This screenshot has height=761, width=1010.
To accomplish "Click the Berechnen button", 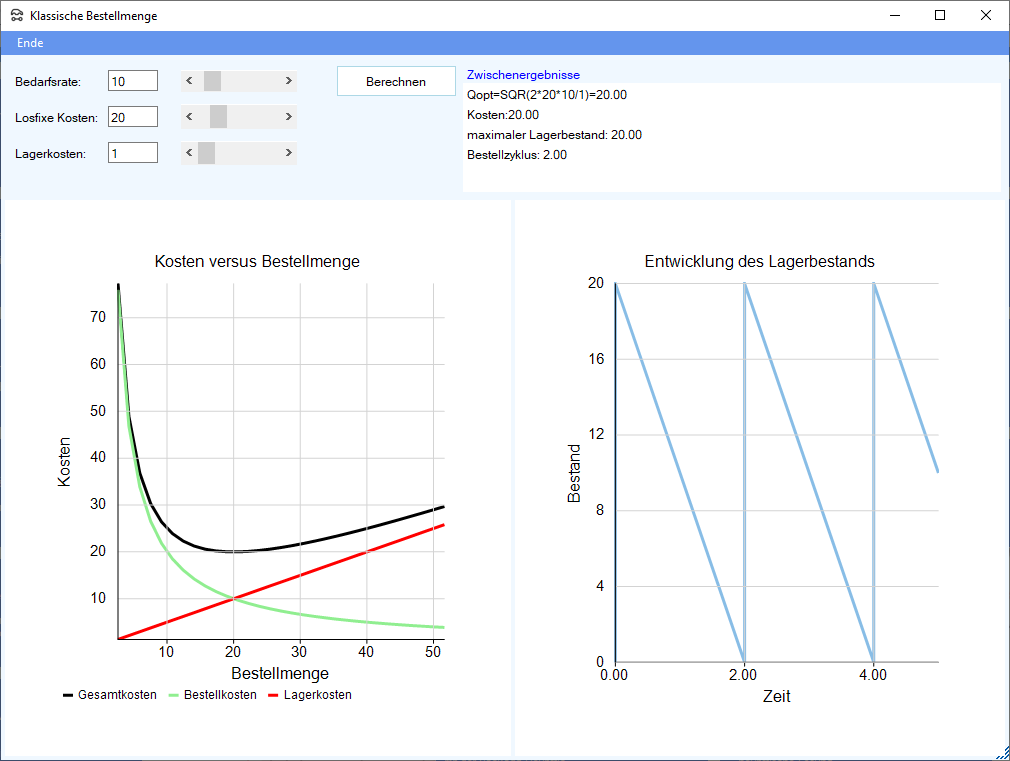I will pos(396,82).
